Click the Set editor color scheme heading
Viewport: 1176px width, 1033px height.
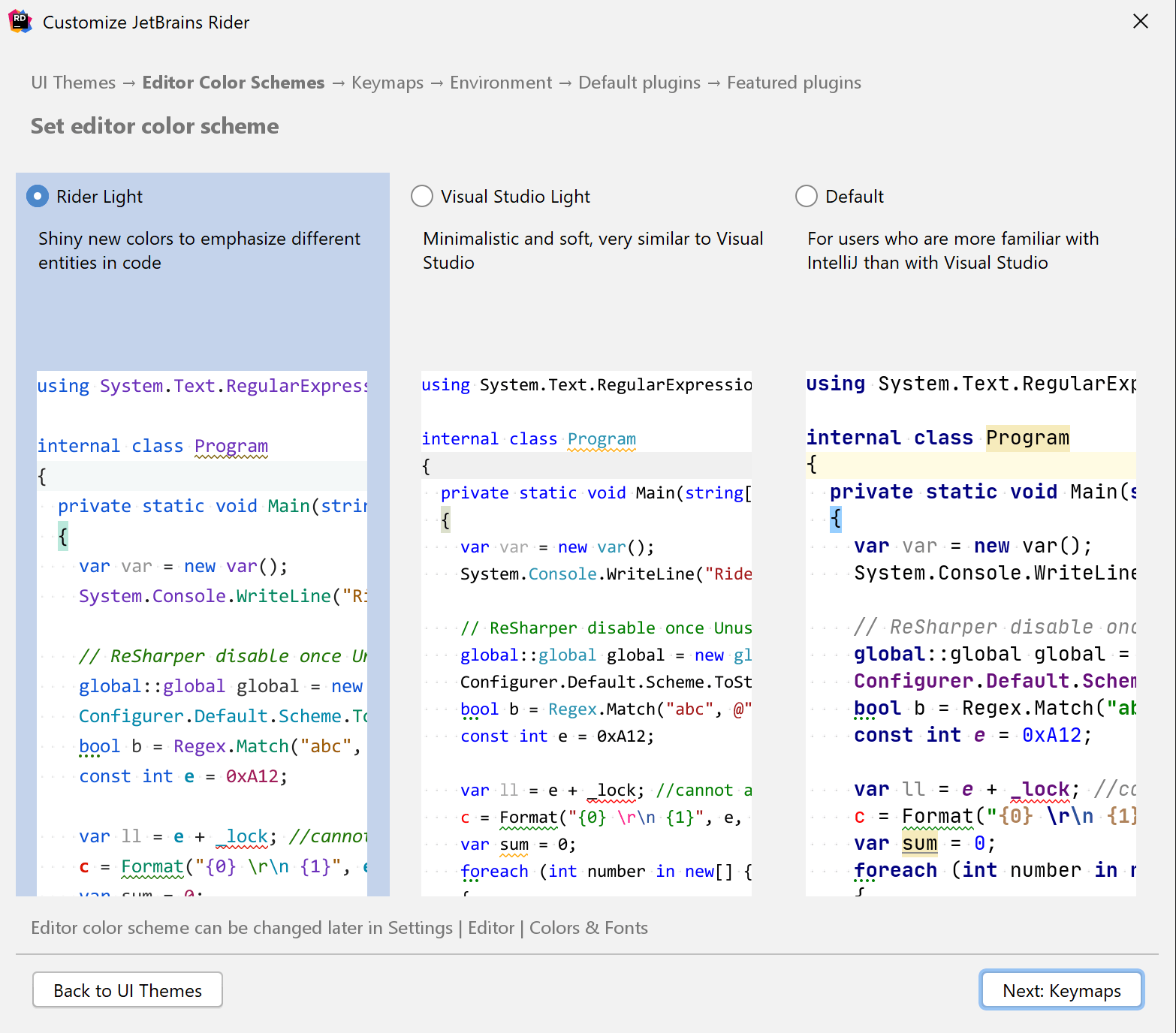(x=154, y=126)
